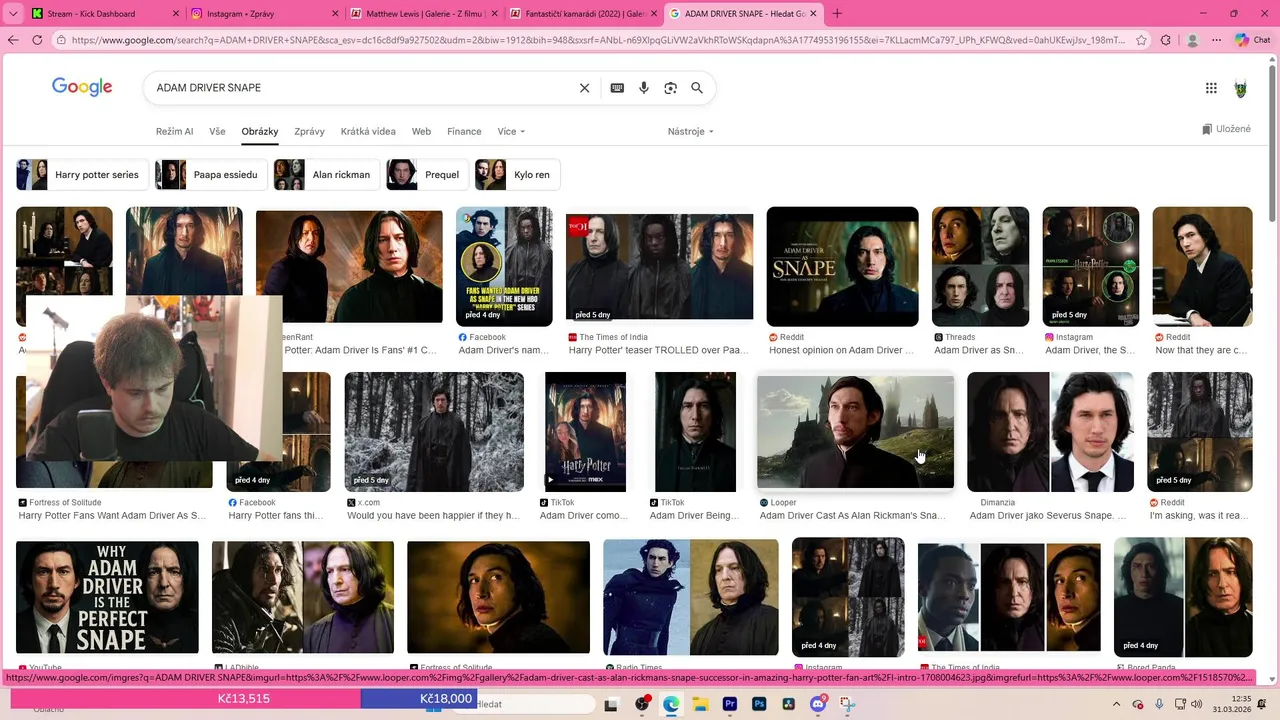Open browser Copilot Chat button
The width and height of the screenshot is (1280, 720).
pos(1252,40)
